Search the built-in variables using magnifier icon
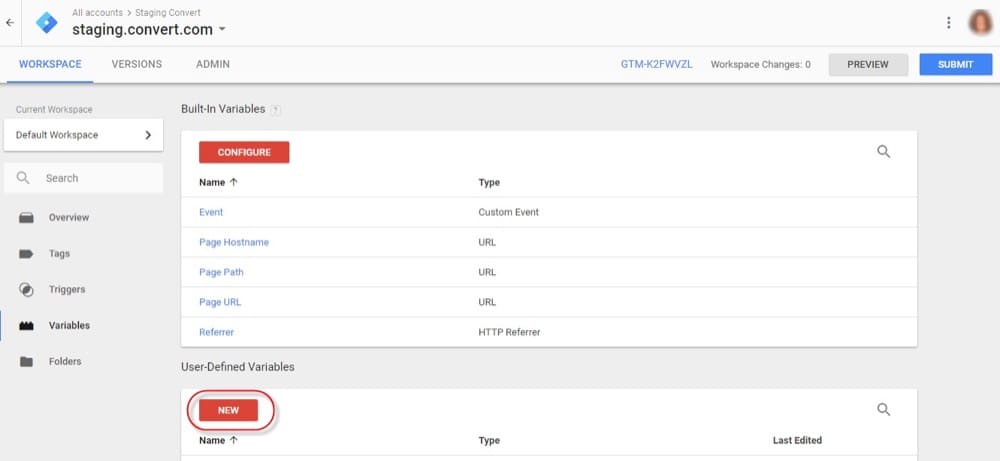1000x461 pixels. click(883, 152)
